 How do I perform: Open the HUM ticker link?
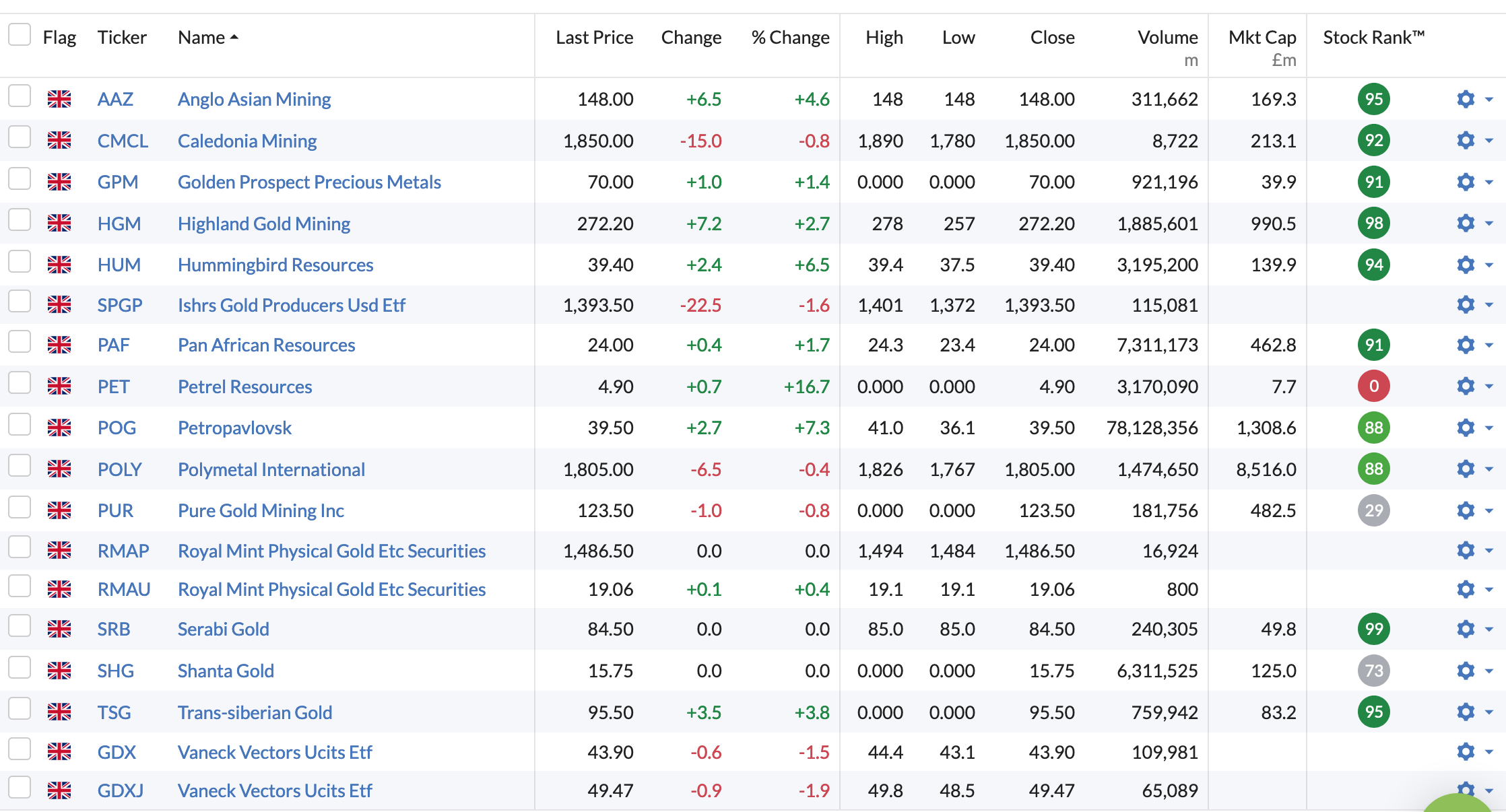point(119,265)
